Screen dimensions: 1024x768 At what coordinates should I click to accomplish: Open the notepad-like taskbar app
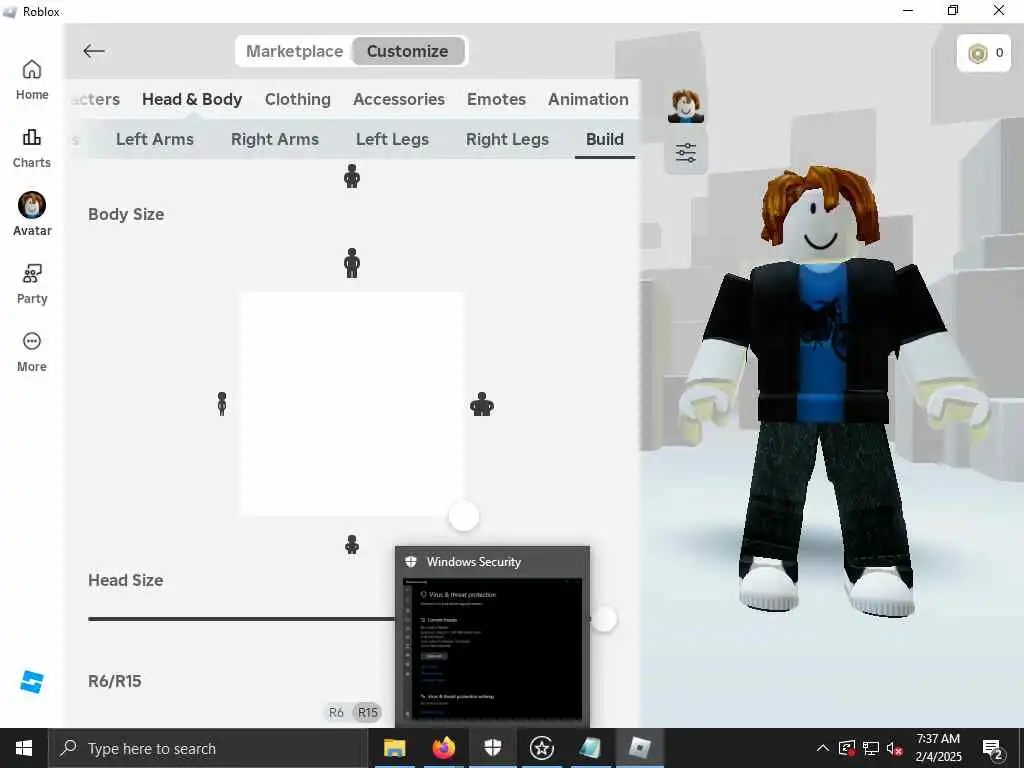tap(590, 748)
